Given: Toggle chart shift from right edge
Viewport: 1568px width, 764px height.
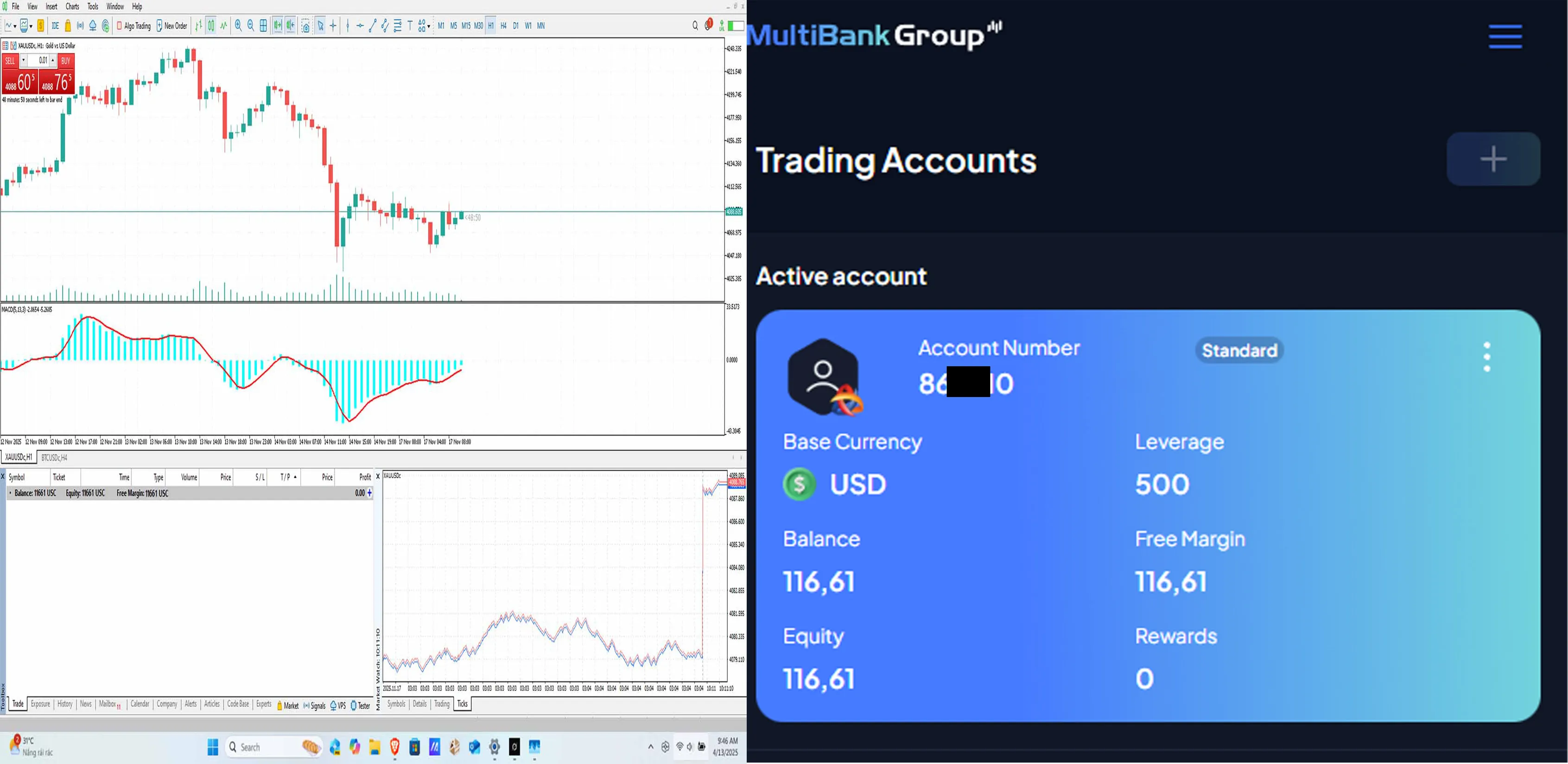Looking at the screenshot, I should [290, 25].
